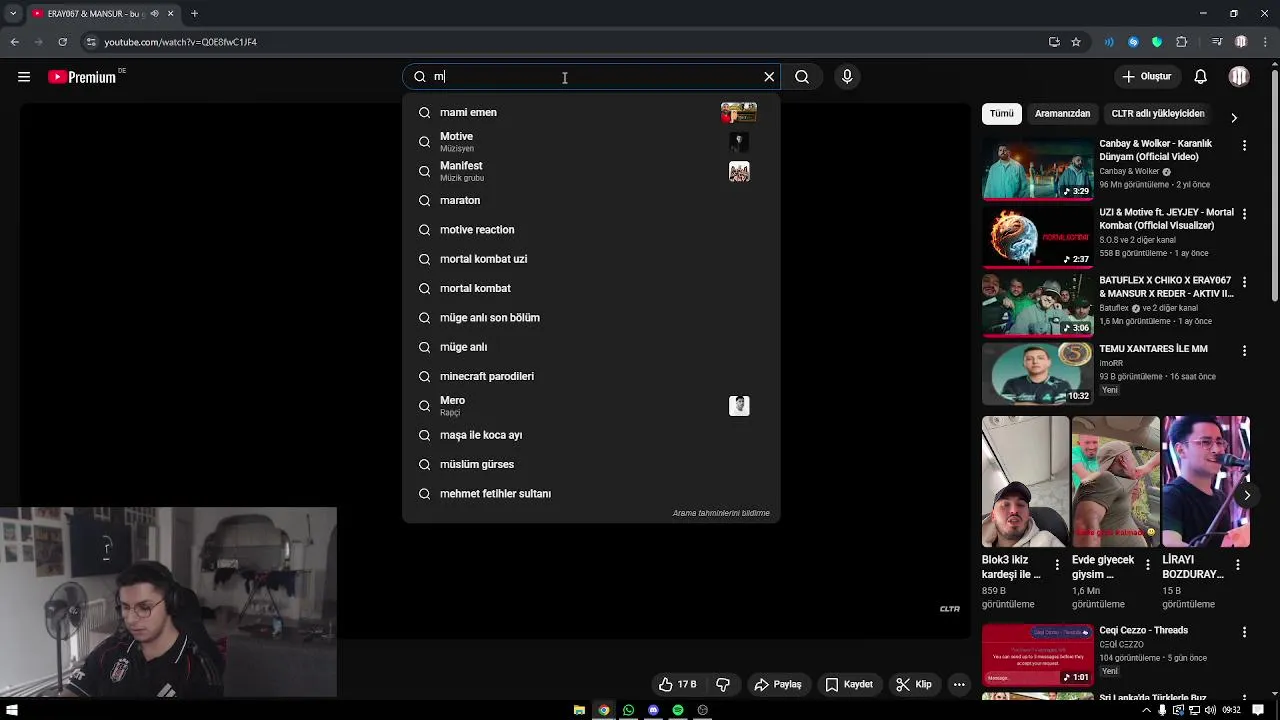Image resolution: width=1280 pixels, height=720 pixels.
Task: Pick suggestion 'Manifest' Müzik grubu
Action: click(x=590, y=171)
